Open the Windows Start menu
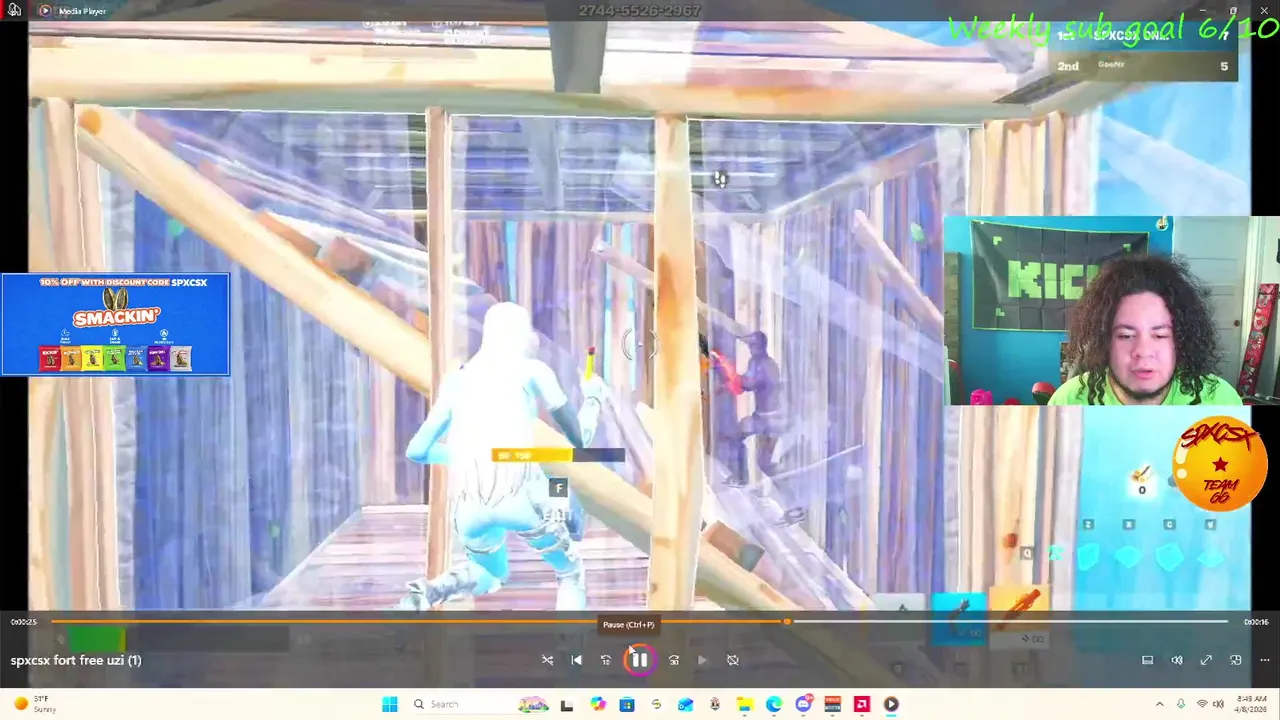The height and width of the screenshot is (720, 1280). (x=389, y=704)
